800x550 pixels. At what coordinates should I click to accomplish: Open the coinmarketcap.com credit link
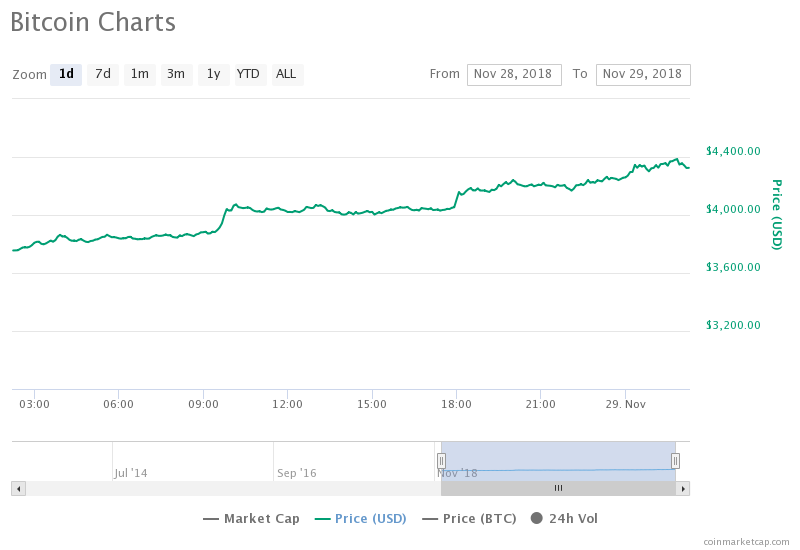click(746, 542)
